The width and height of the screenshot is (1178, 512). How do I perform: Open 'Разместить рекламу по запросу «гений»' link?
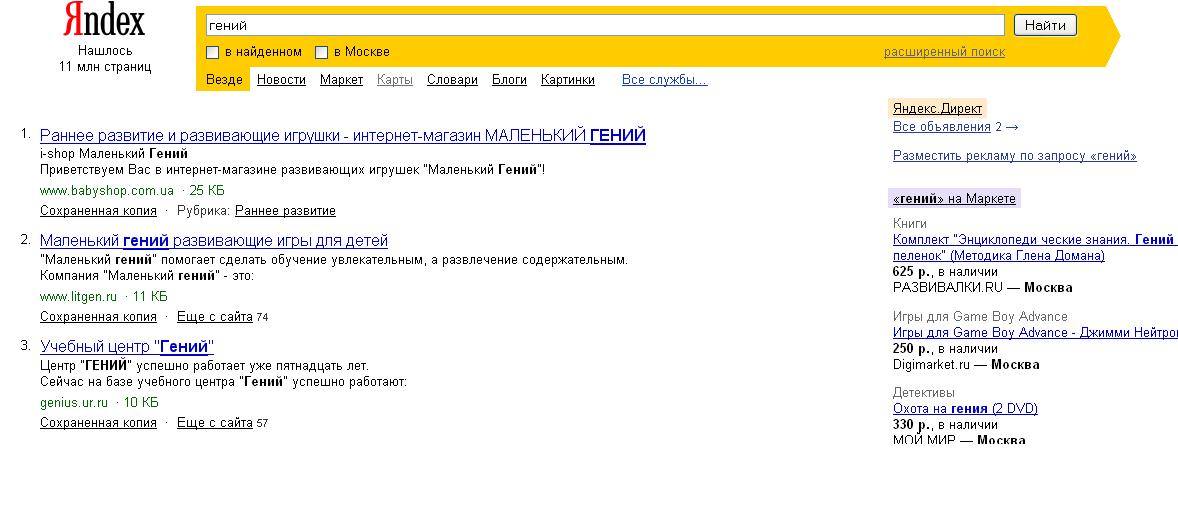coord(1014,156)
